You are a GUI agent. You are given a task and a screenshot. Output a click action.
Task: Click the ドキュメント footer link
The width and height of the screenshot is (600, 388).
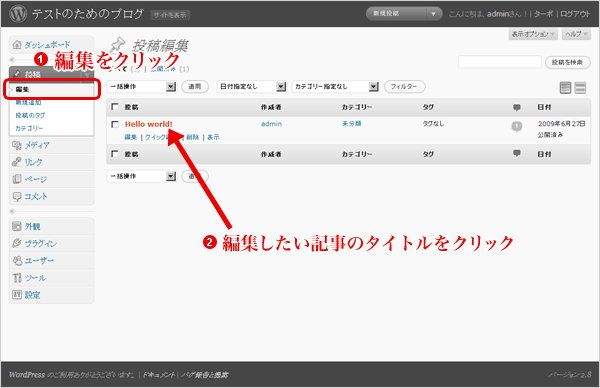(159, 375)
